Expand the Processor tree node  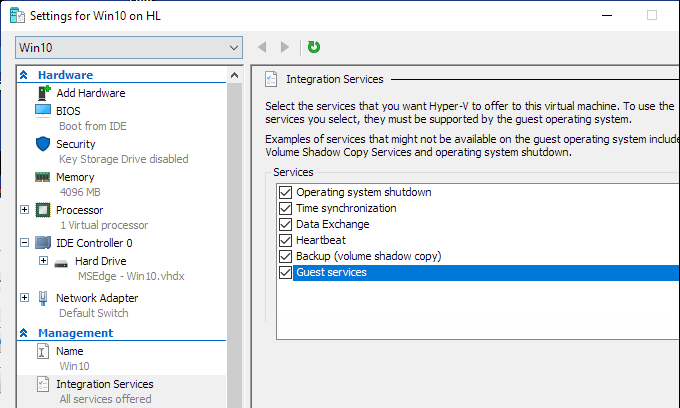pos(25,210)
